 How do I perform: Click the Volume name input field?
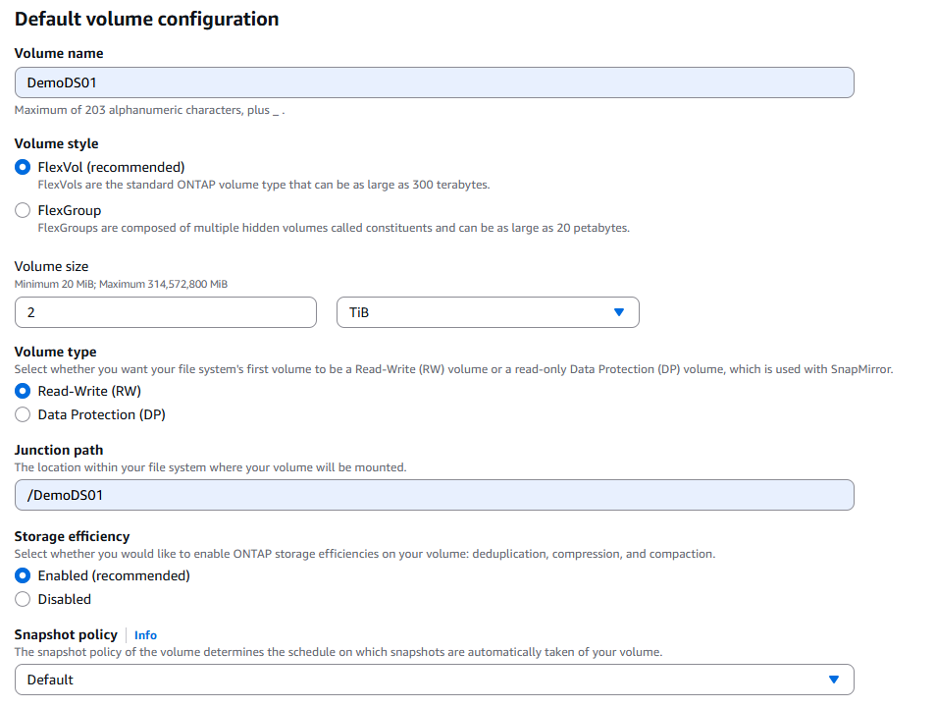pyautogui.click(x=434, y=83)
